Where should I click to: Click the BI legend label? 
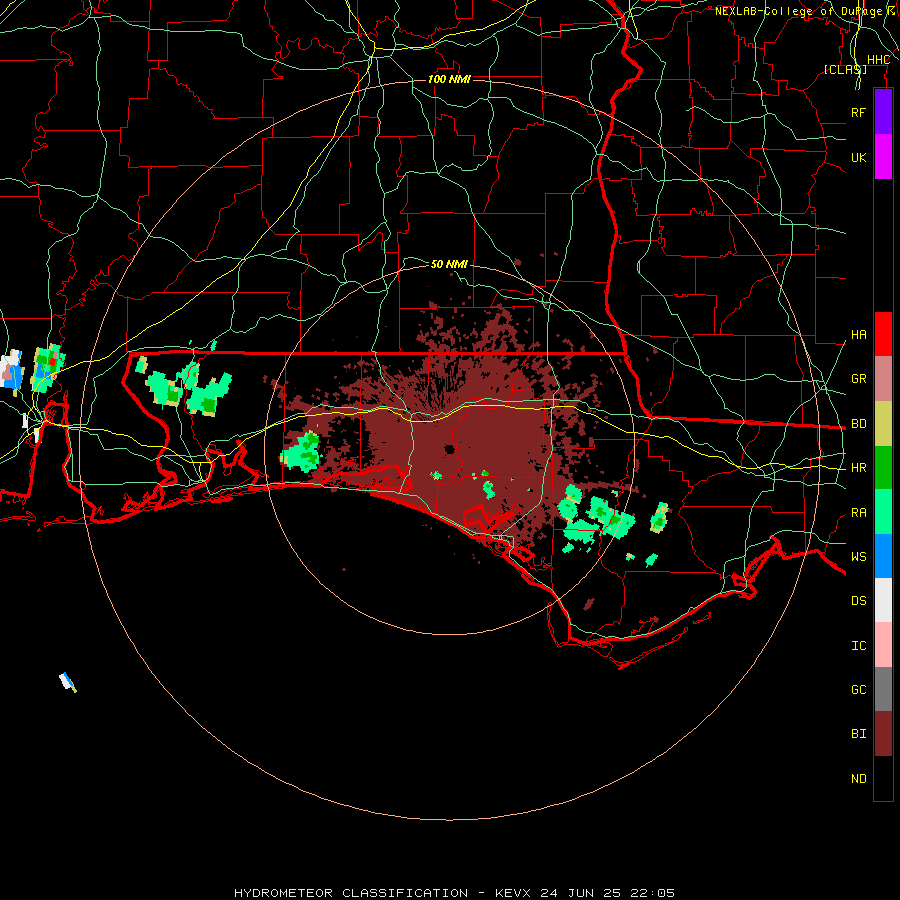[x=858, y=734]
